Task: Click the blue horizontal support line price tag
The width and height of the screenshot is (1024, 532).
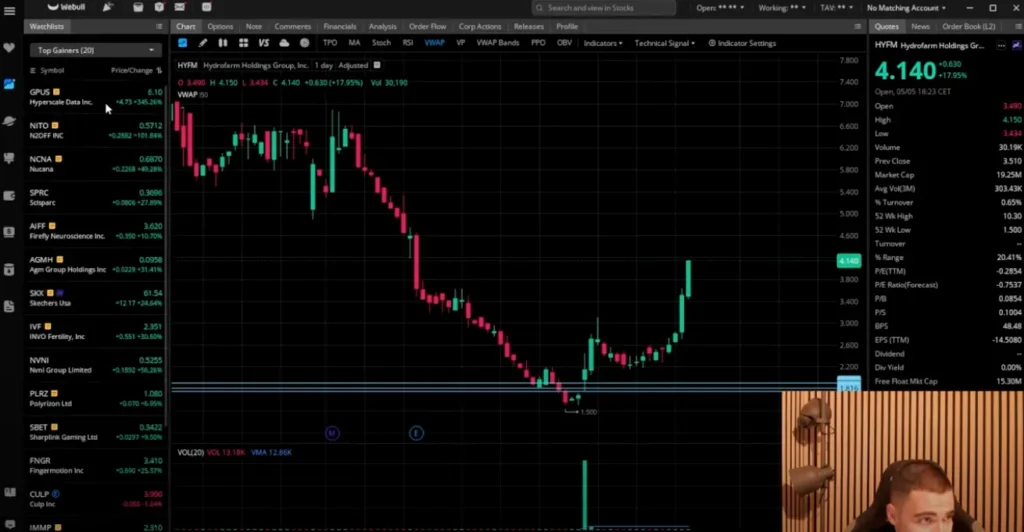Action: [x=849, y=386]
